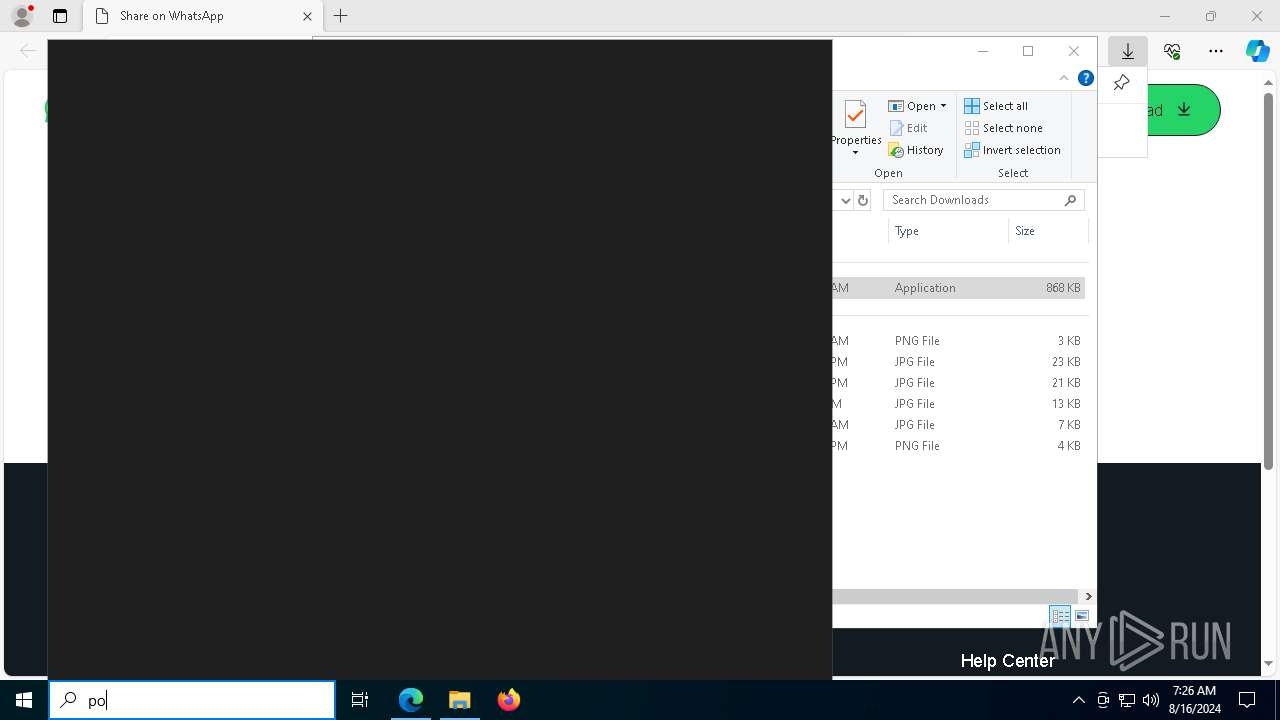Open volume control tray icon

click(1151, 700)
